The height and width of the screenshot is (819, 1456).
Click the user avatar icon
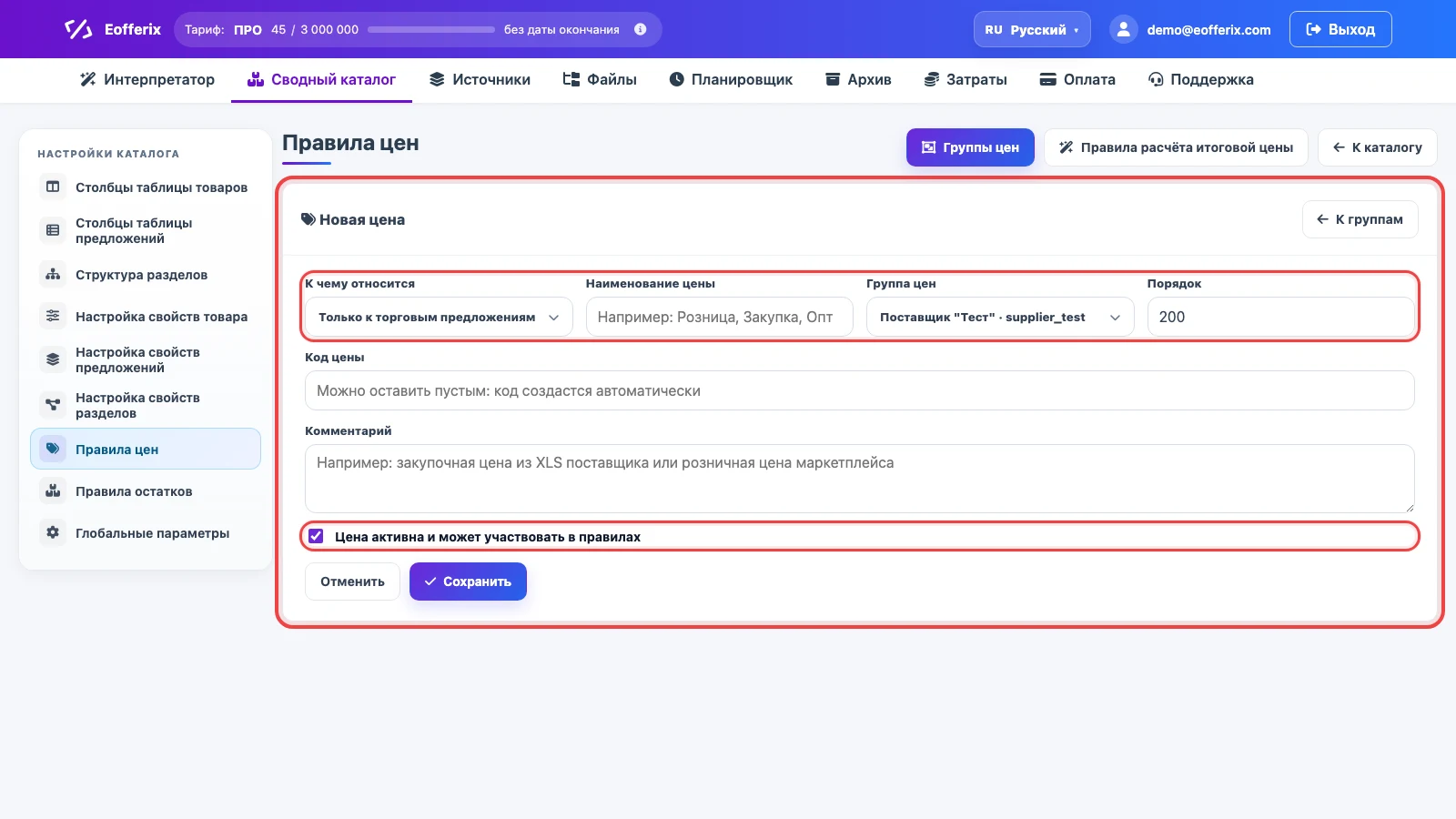(1124, 29)
